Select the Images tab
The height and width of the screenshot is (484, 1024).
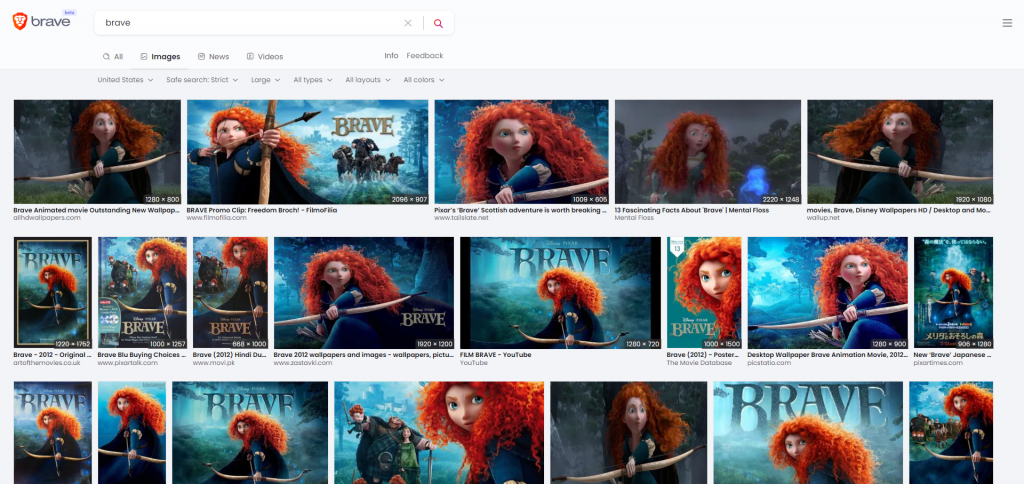click(160, 57)
